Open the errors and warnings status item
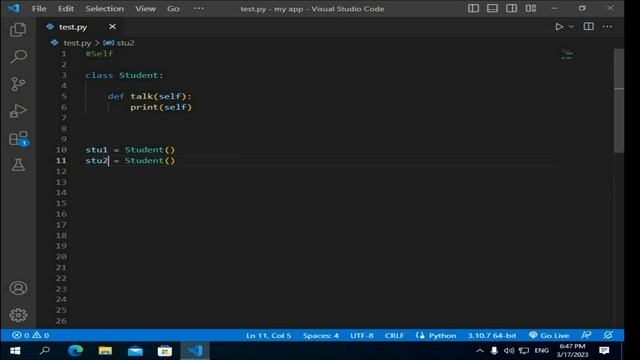This screenshot has height=360, width=640. [x=31, y=336]
